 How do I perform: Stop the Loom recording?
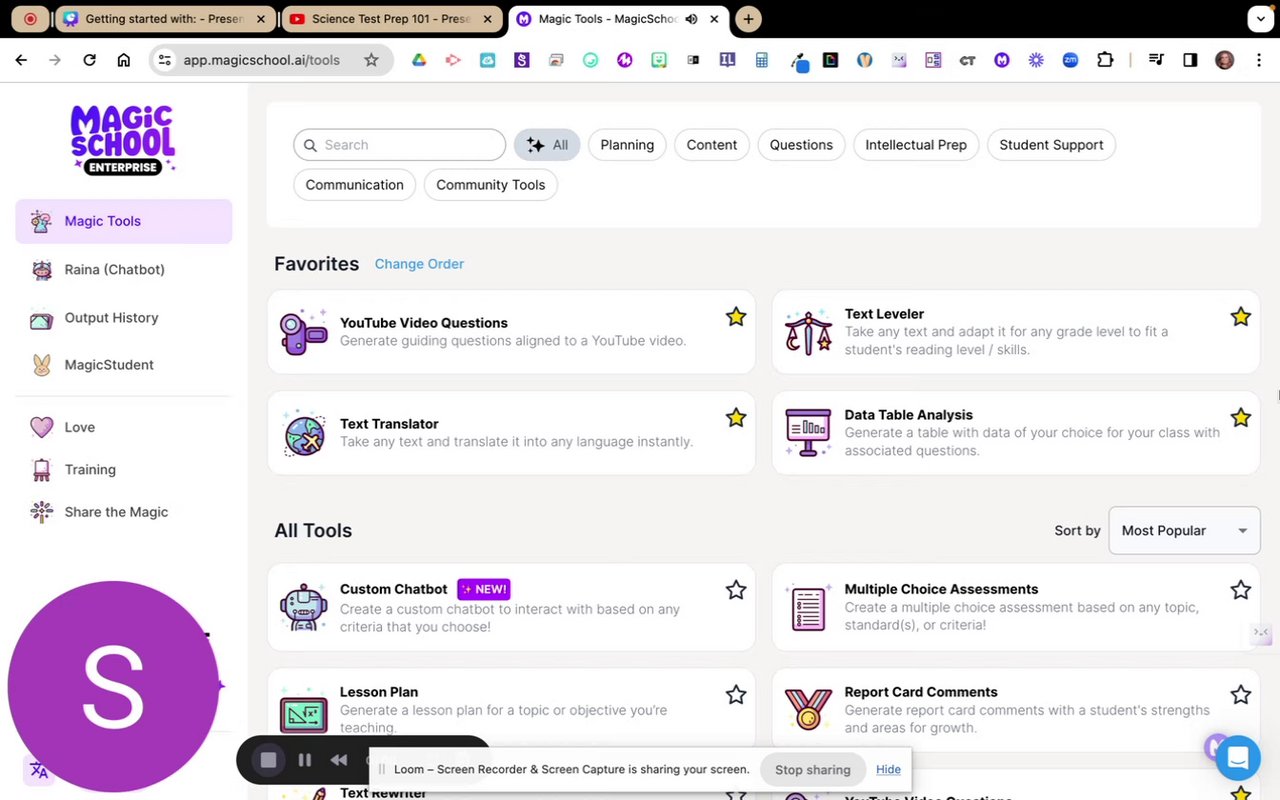click(268, 760)
